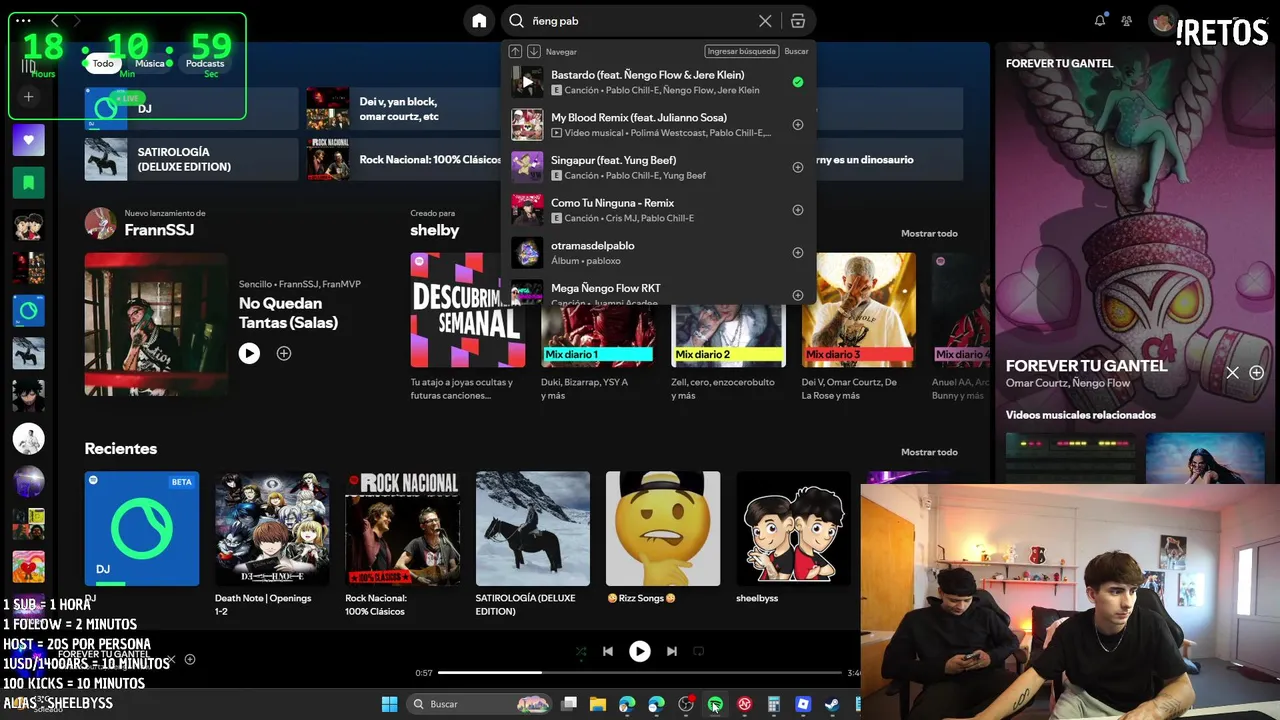Open the Windows Start menu
Image resolution: width=1280 pixels, height=720 pixels.
389,704
